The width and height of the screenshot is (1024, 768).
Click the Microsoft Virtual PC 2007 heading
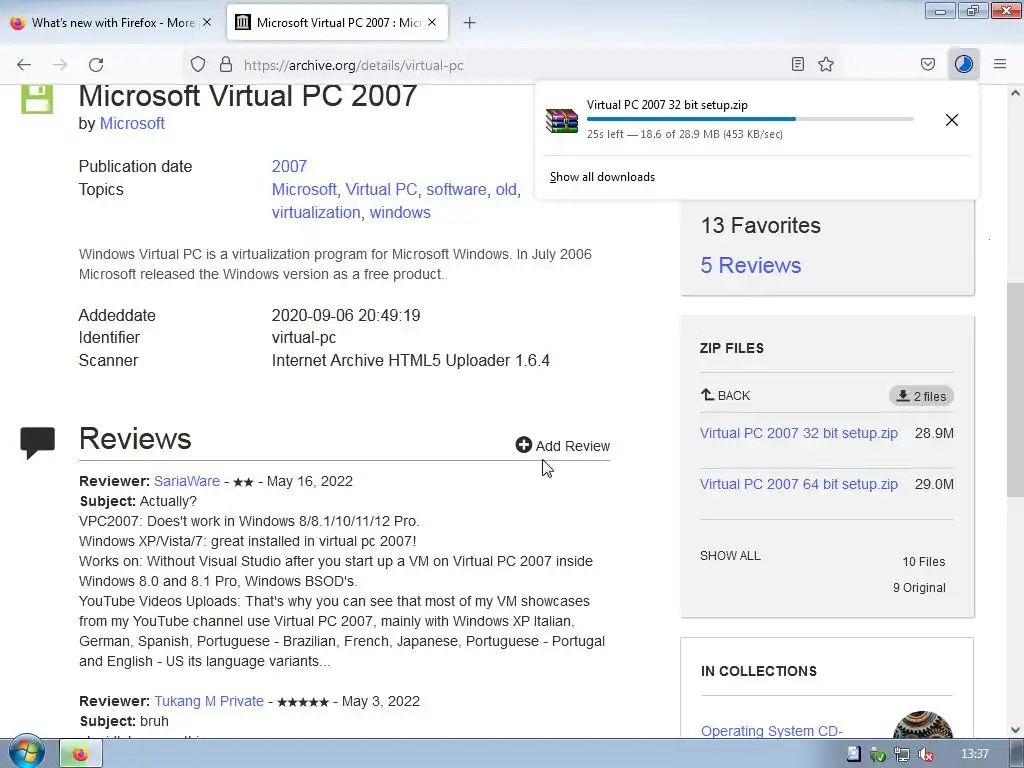coord(248,96)
